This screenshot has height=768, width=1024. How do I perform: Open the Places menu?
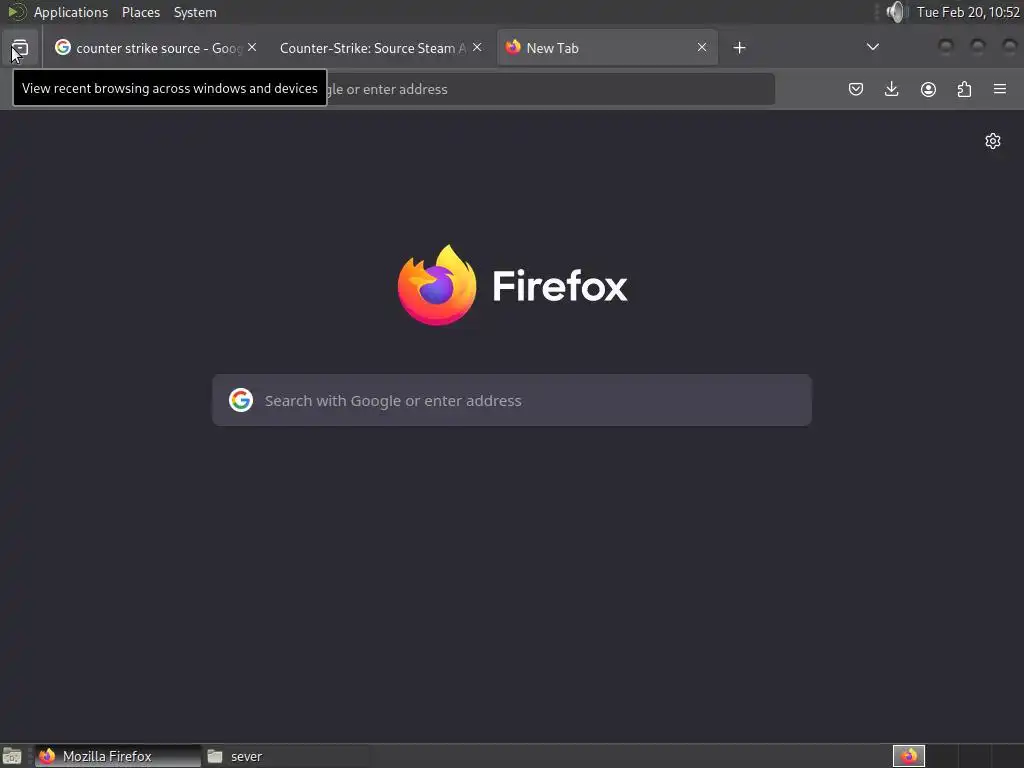141,12
